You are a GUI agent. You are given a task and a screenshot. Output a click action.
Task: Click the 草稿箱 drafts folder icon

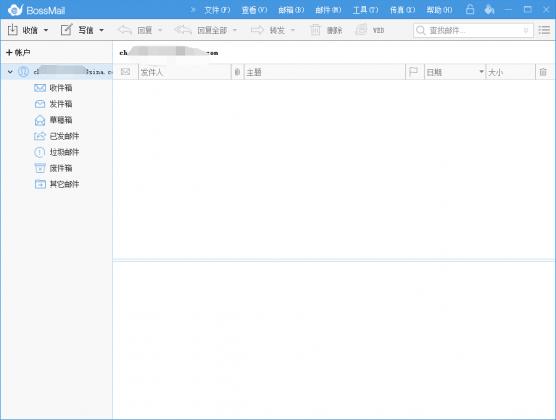(40, 120)
